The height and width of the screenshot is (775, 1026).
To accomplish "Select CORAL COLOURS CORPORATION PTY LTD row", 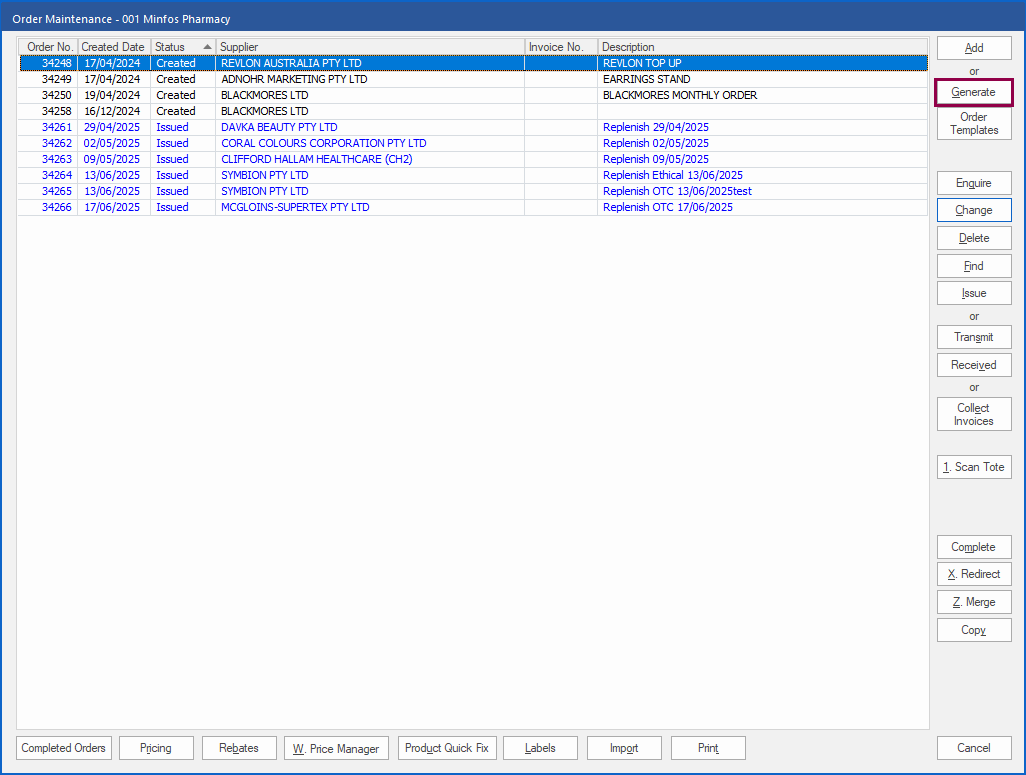I will (x=473, y=143).
